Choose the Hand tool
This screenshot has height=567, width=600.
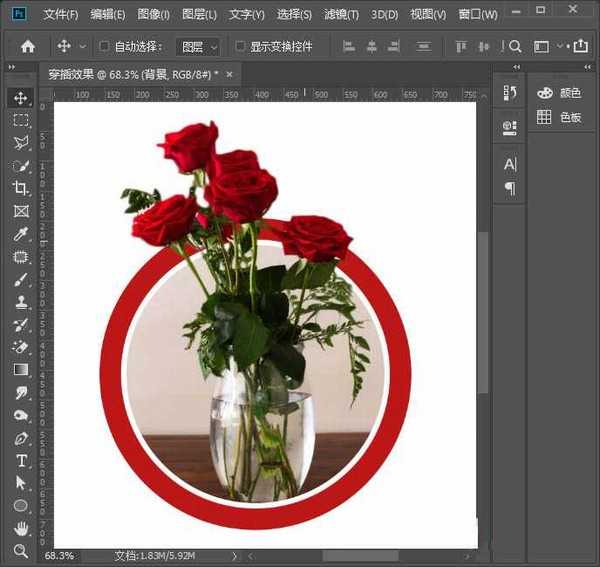(21, 528)
